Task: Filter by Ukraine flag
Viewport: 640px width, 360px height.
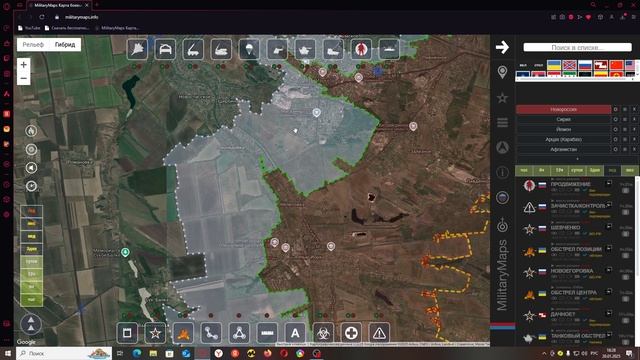Action: 554,65
